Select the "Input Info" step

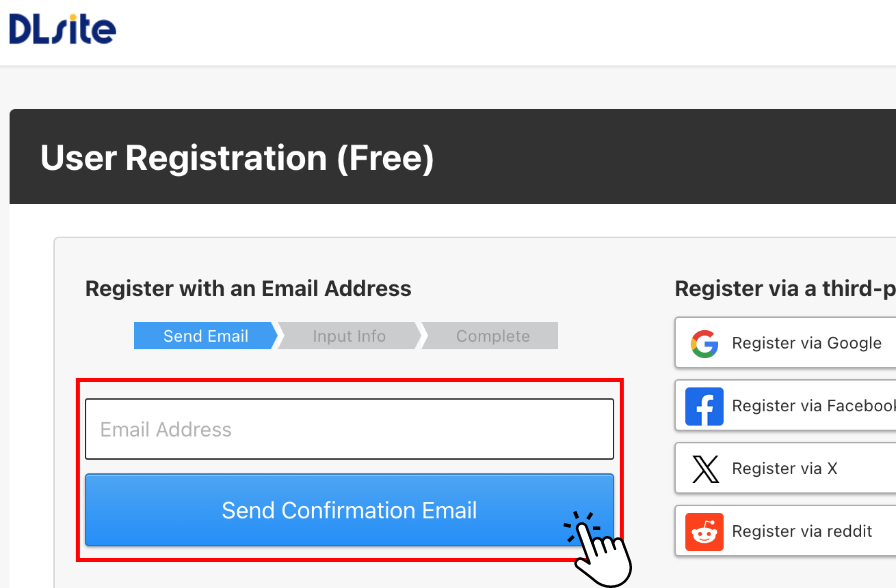[x=349, y=336]
